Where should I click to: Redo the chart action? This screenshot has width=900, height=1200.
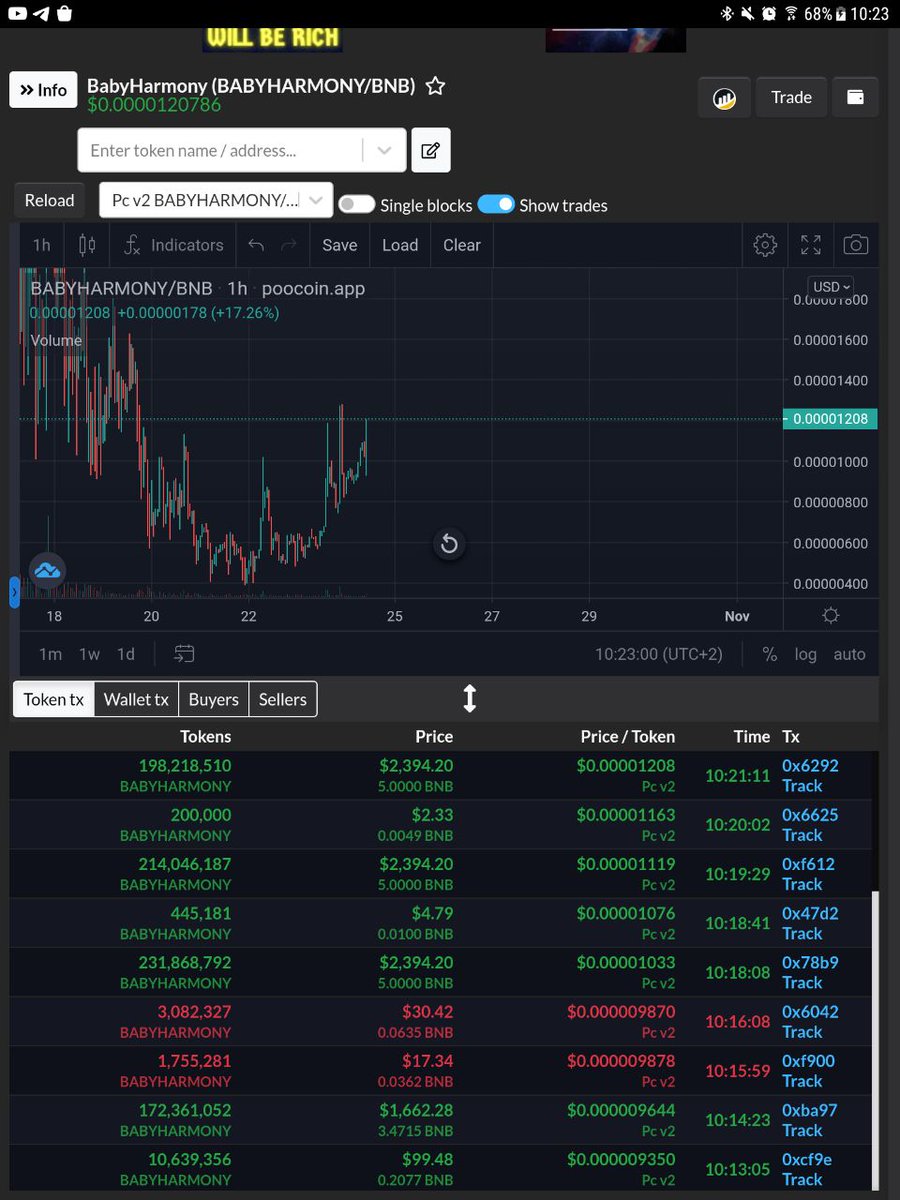tap(289, 245)
